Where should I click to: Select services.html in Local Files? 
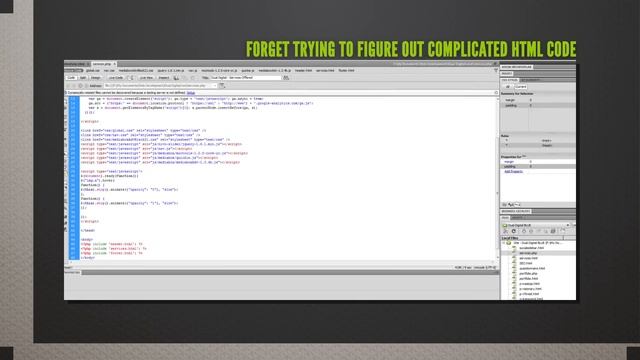coord(529,258)
